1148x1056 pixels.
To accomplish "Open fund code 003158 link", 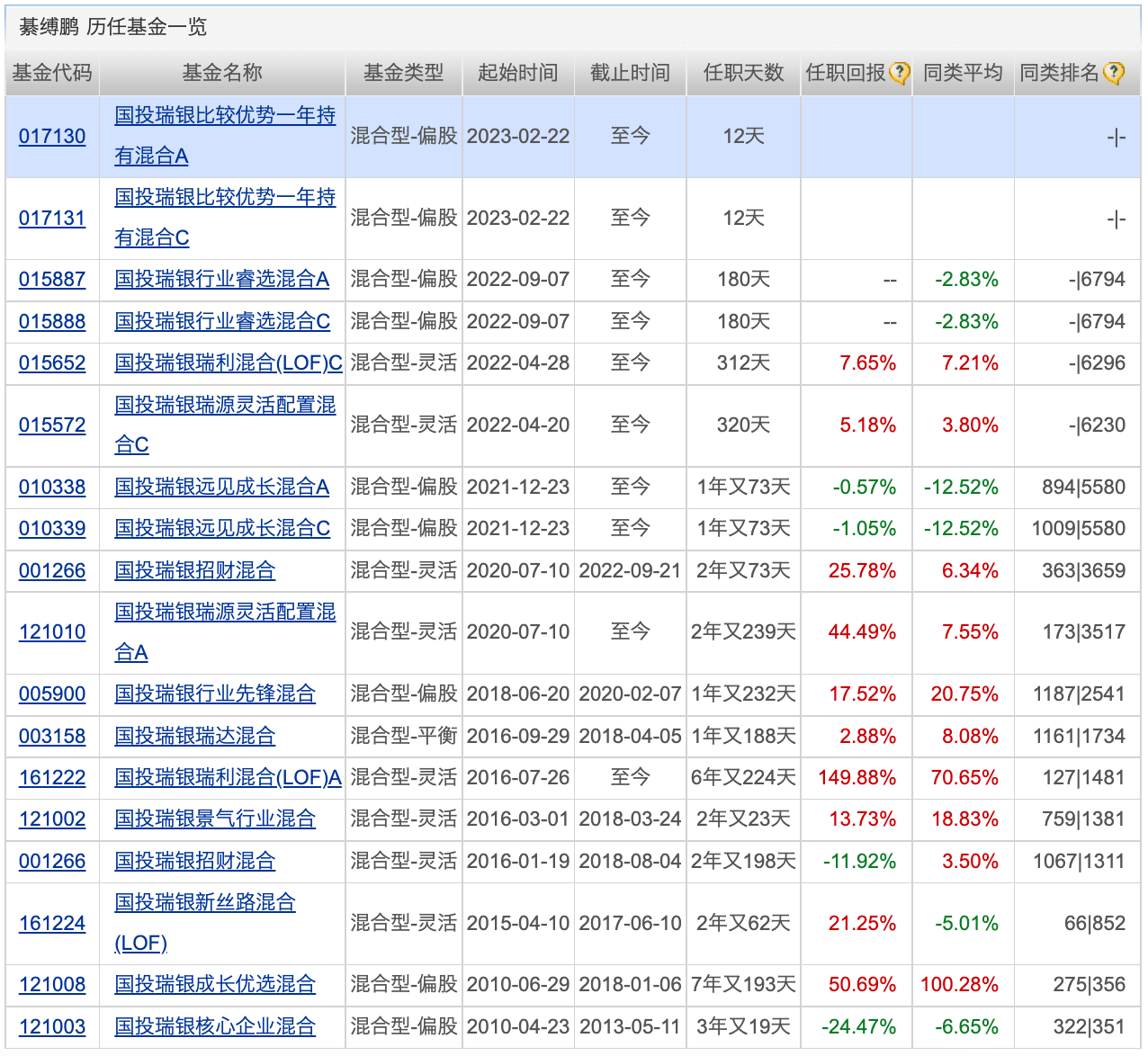I will 52,737.
